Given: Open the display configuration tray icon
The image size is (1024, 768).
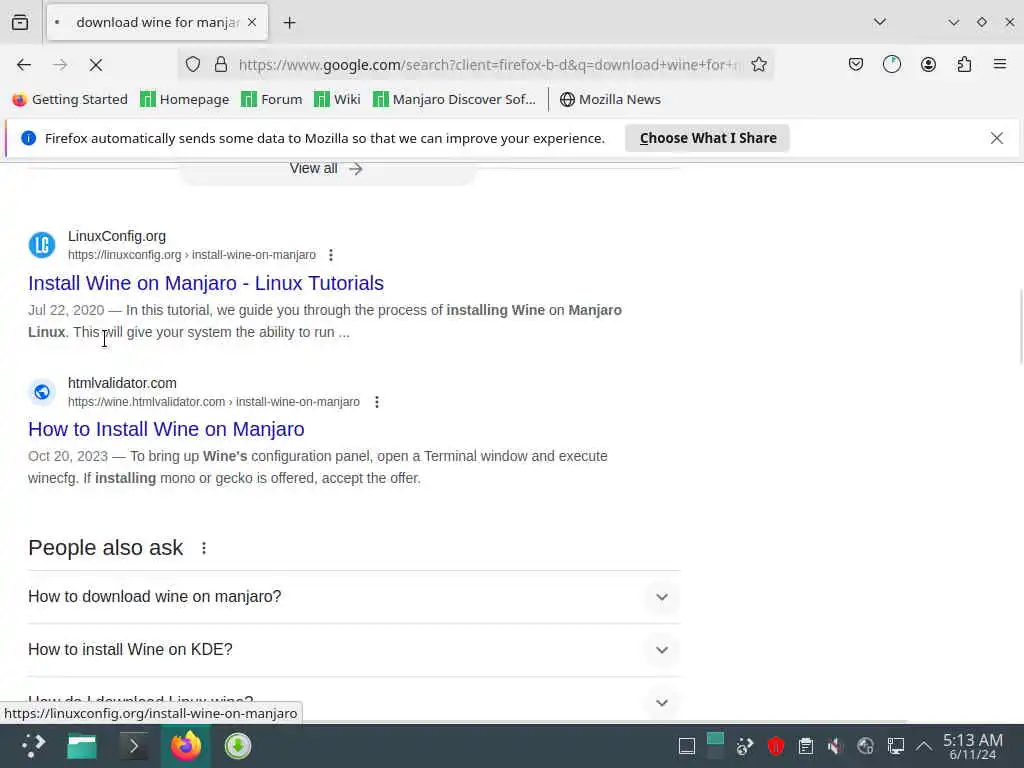Looking at the screenshot, I should pyautogui.click(x=895, y=746).
